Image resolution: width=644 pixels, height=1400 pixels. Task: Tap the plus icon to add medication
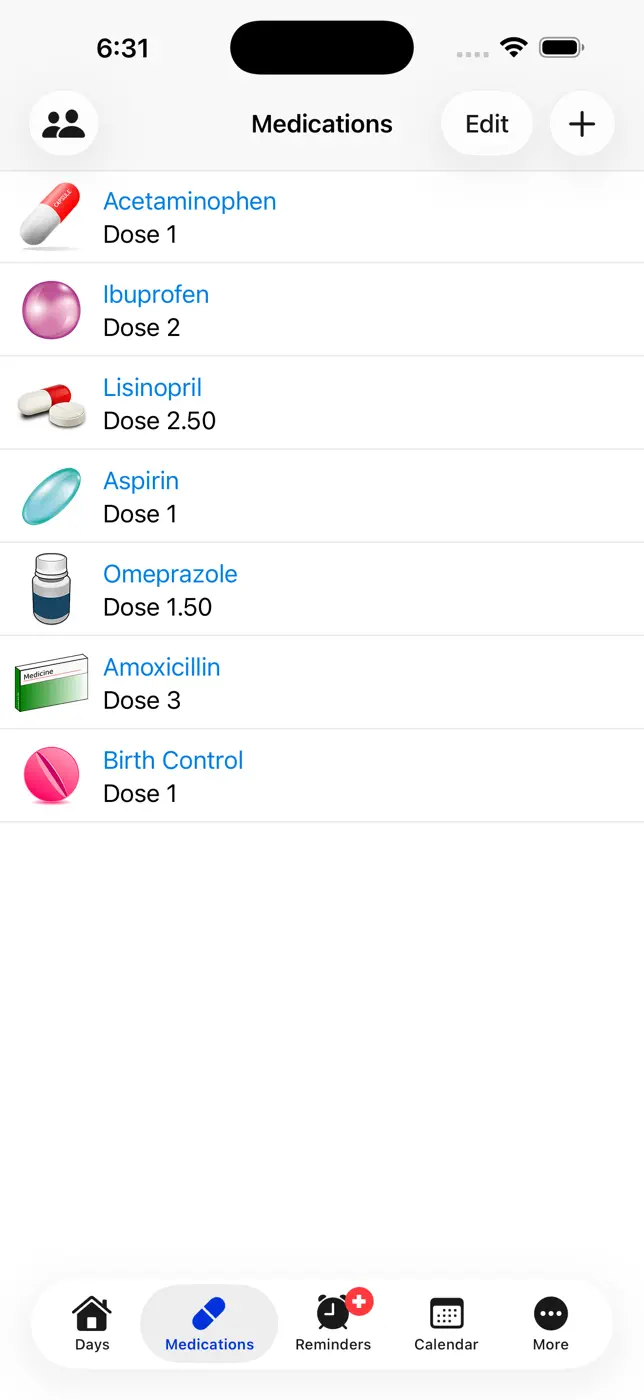[582, 124]
